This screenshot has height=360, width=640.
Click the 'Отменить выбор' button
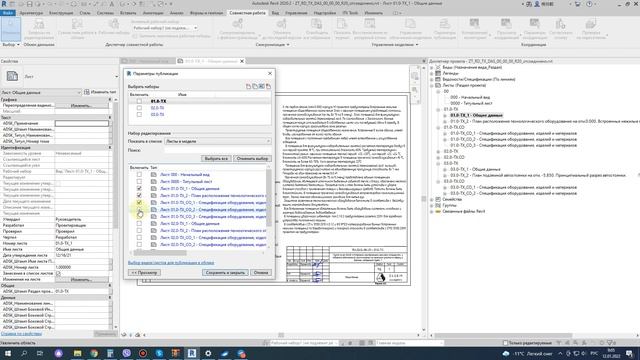point(252,158)
